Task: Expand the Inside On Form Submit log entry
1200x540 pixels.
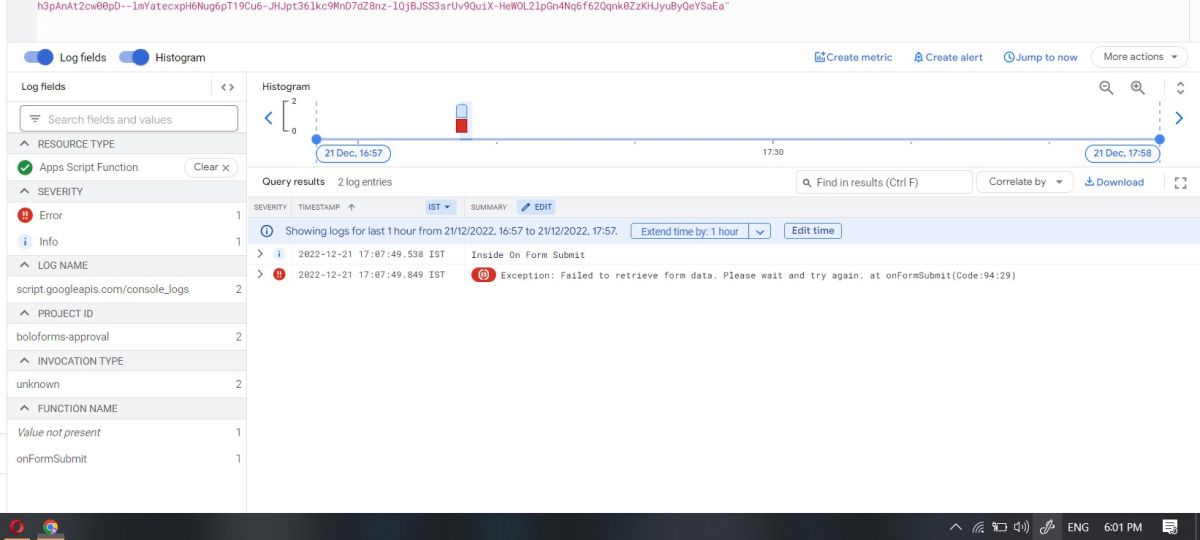Action: [x=261, y=254]
